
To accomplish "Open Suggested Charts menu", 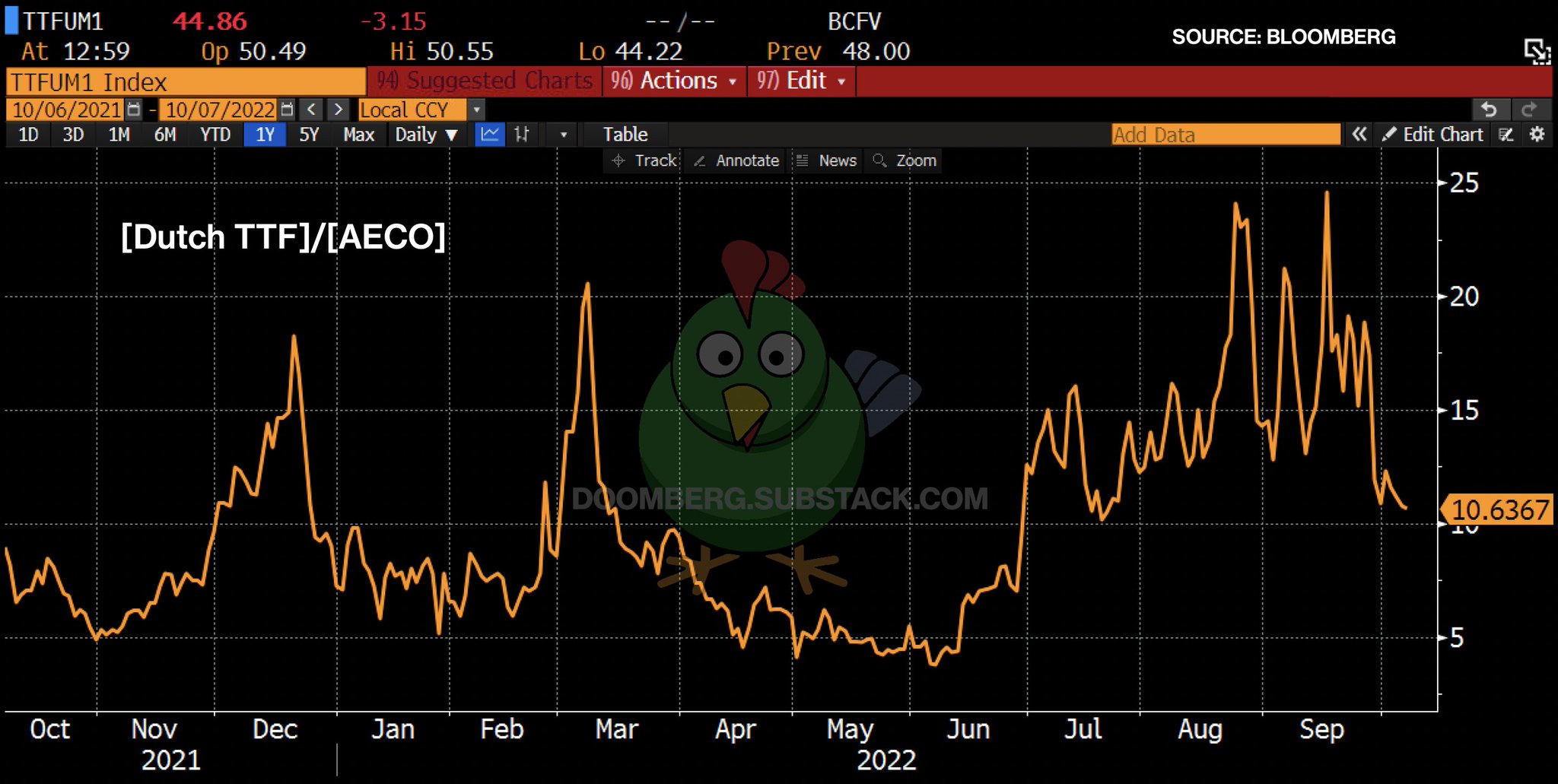I will (485, 81).
